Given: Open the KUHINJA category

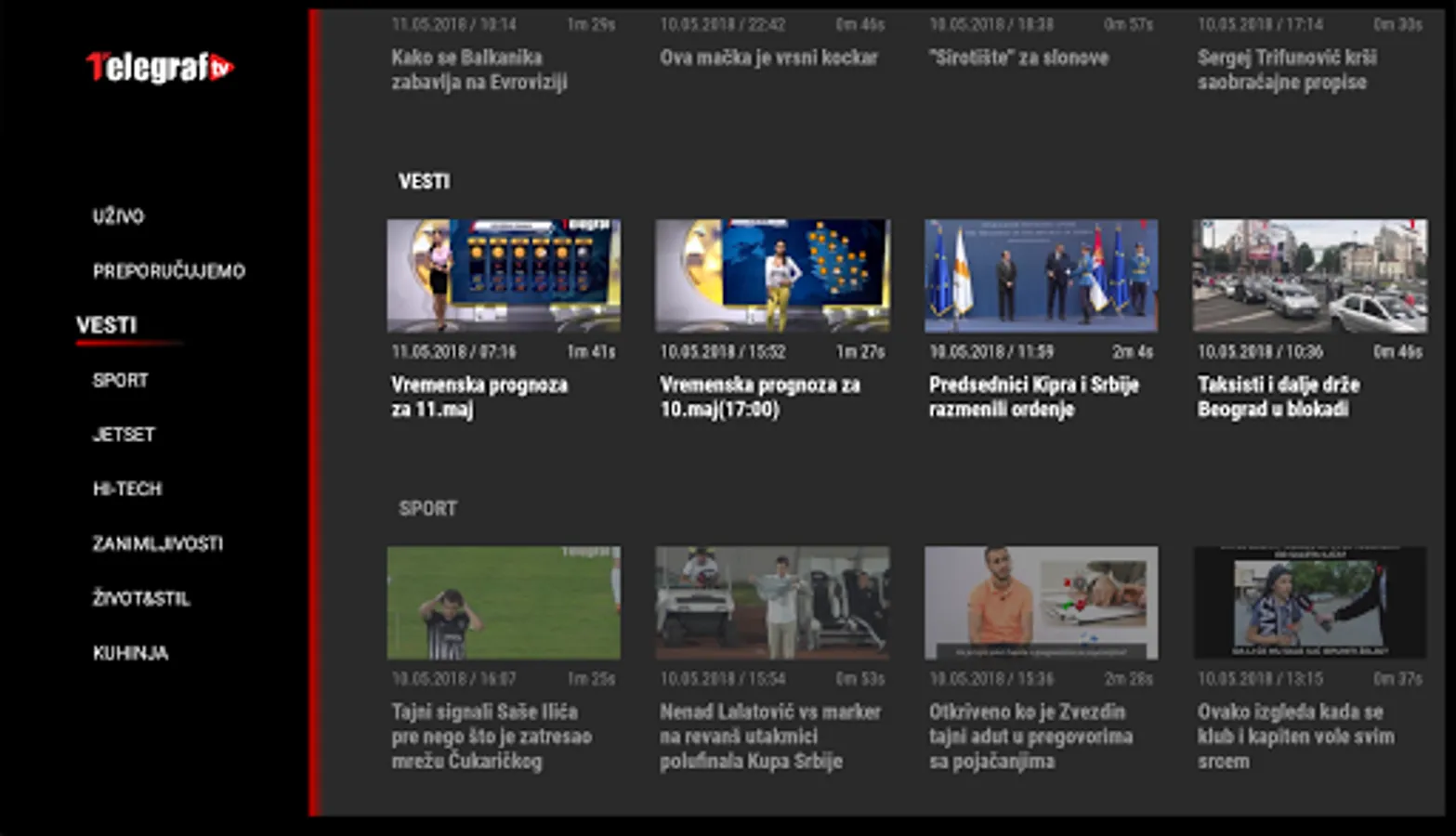Looking at the screenshot, I should click(x=130, y=653).
